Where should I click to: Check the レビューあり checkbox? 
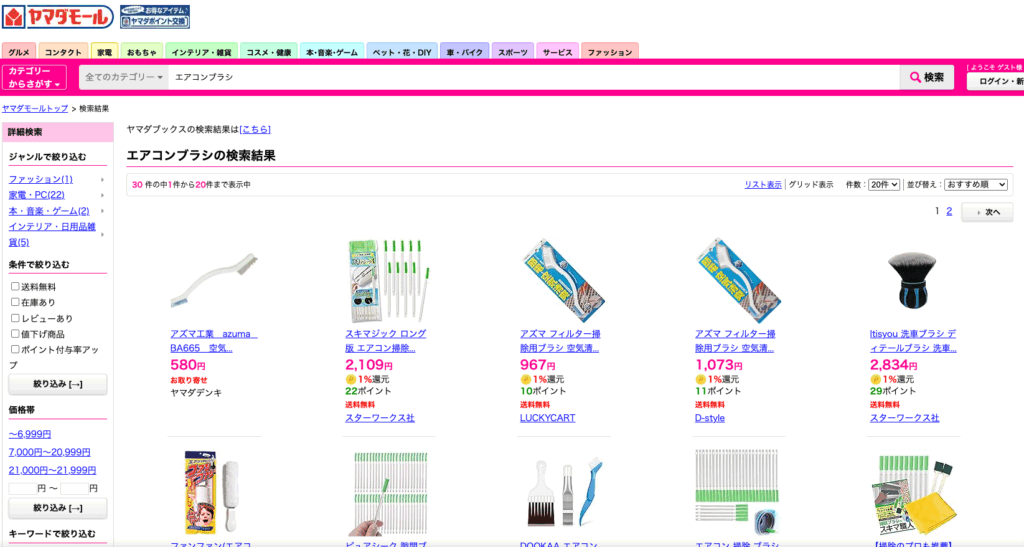pos(15,318)
